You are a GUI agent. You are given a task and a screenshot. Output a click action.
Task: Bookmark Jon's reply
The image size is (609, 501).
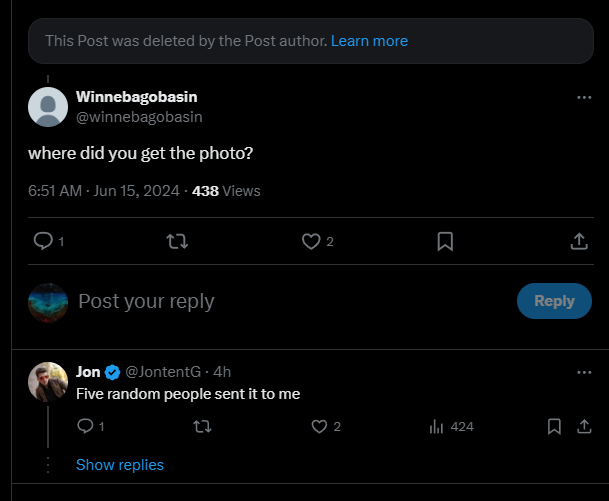pos(554,426)
